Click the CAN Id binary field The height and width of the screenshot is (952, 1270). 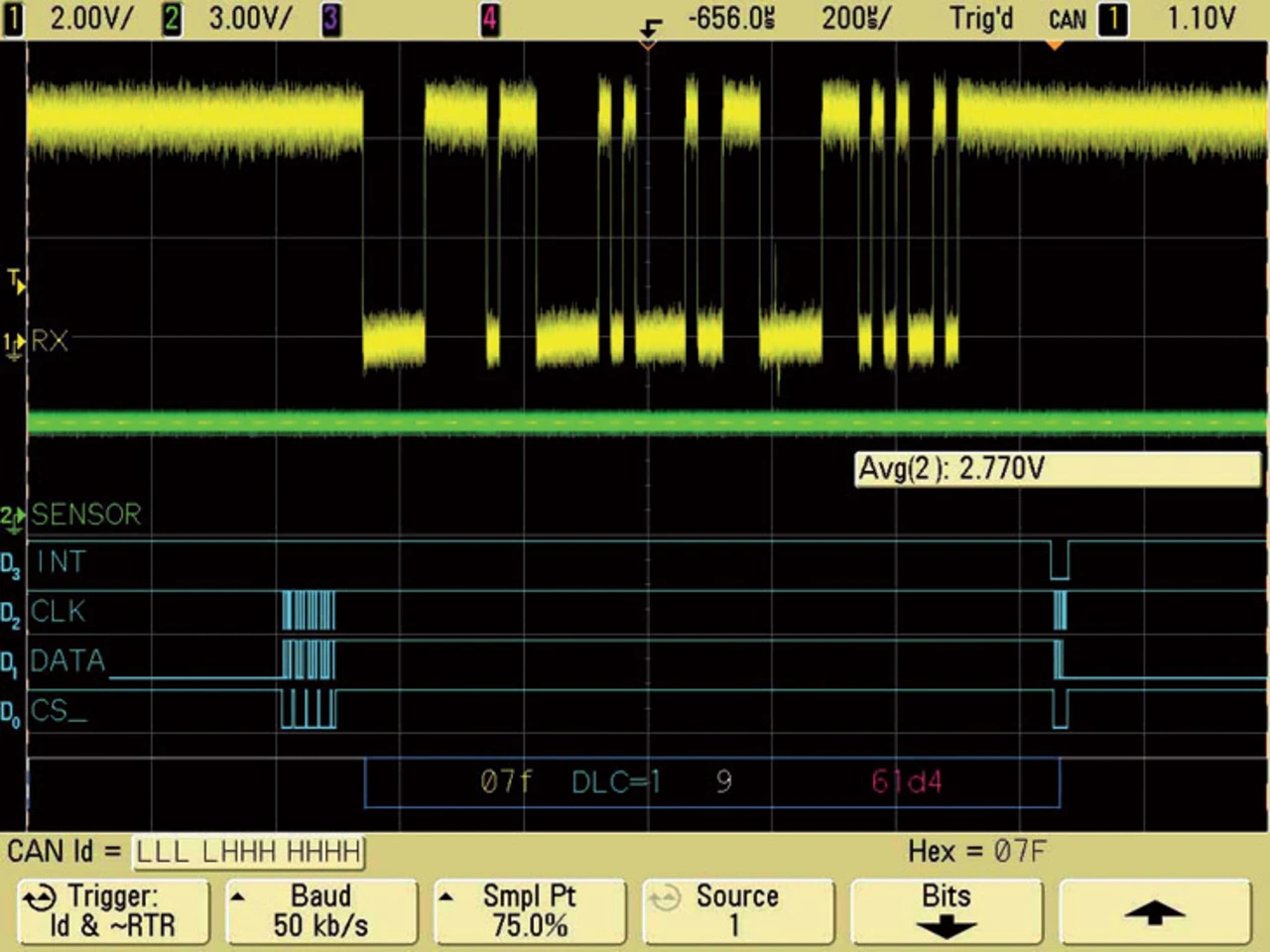pos(248,852)
